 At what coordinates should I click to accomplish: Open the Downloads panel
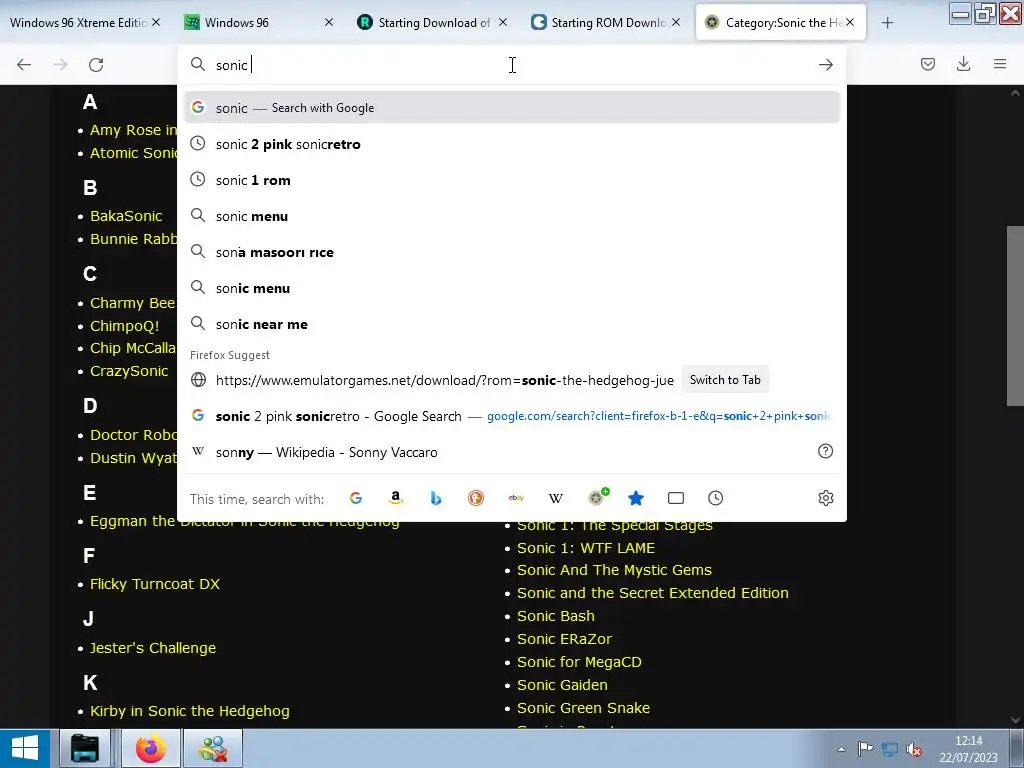963,64
